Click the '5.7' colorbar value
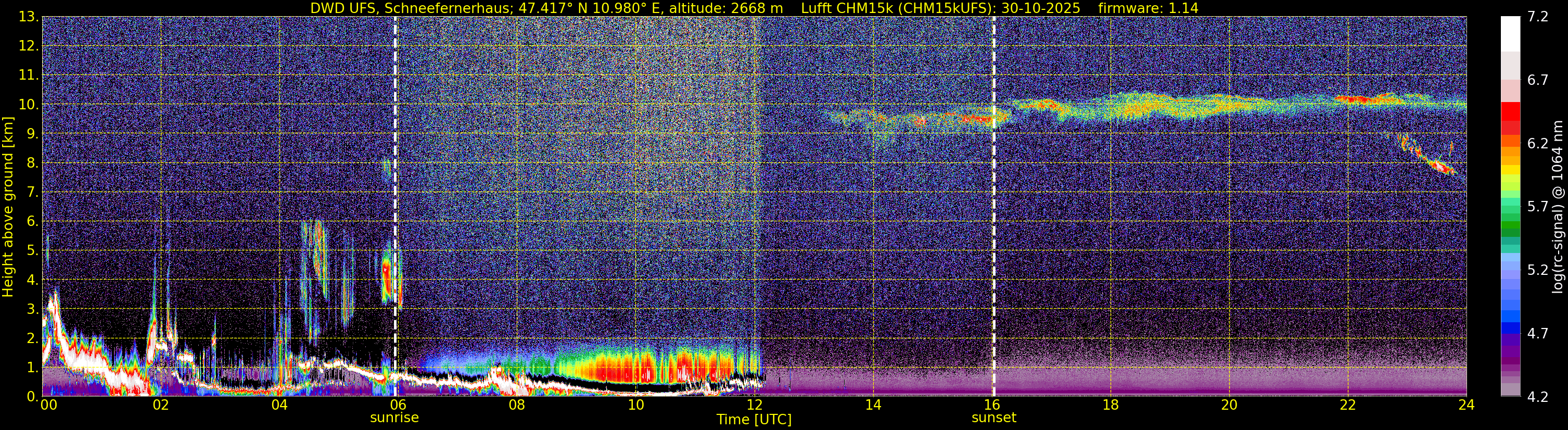 (x=1538, y=207)
